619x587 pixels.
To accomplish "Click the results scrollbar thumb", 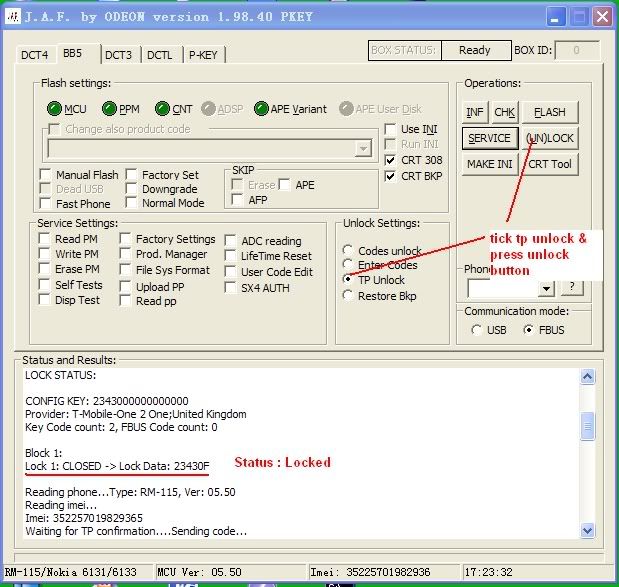I will point(587,426).
